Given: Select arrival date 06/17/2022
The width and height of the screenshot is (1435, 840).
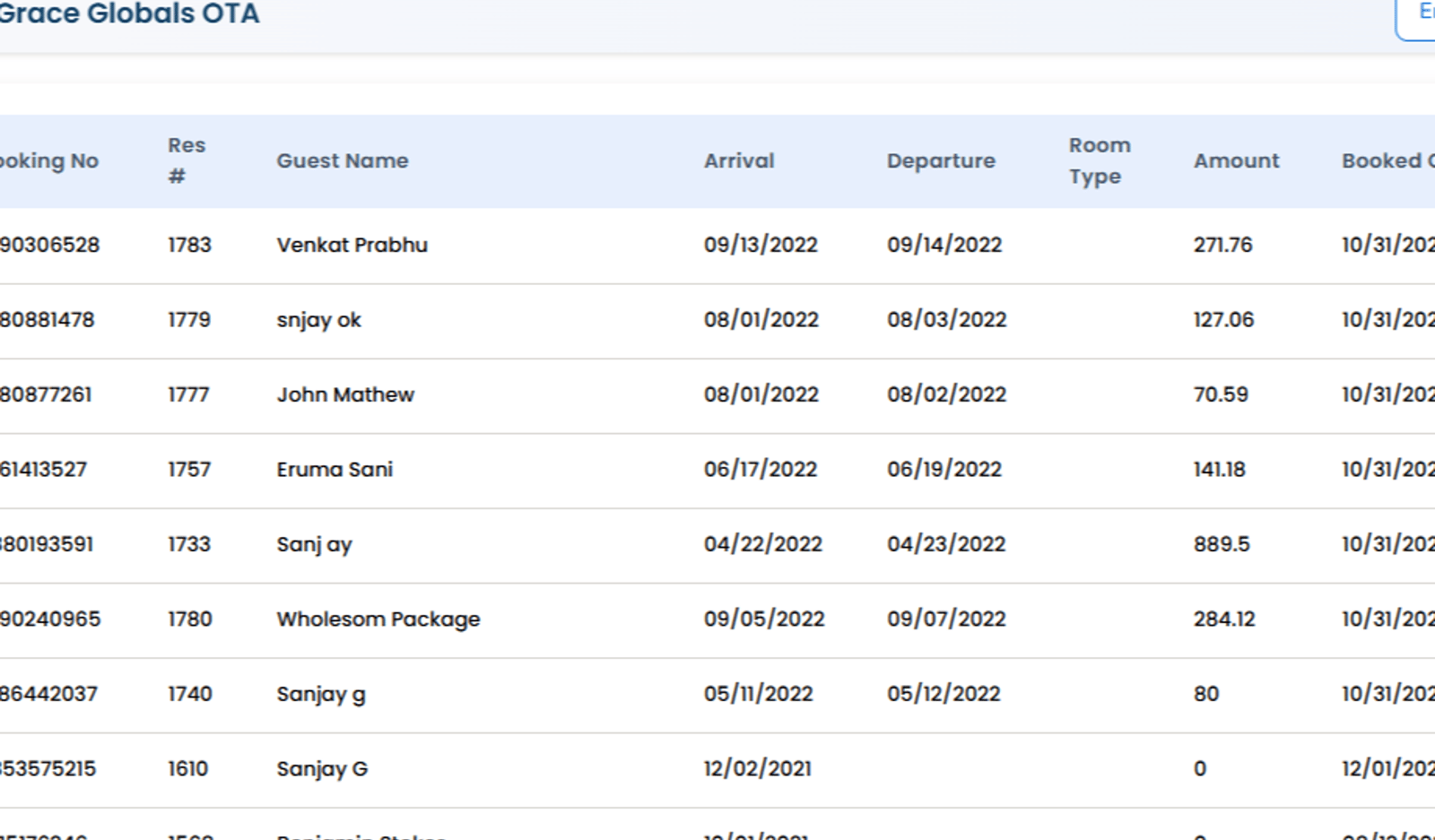Looking at the screenshot, I should point(761,470).
